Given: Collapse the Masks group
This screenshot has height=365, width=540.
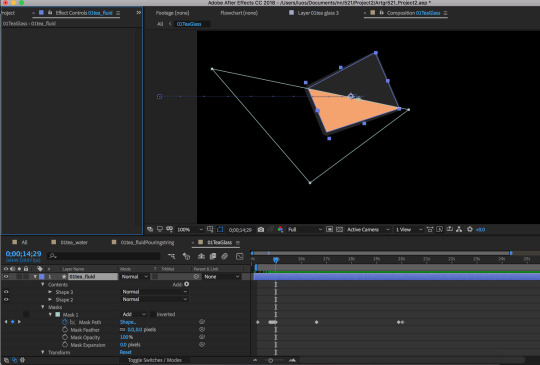Looking at the screenshot, I should click(43, 307).
